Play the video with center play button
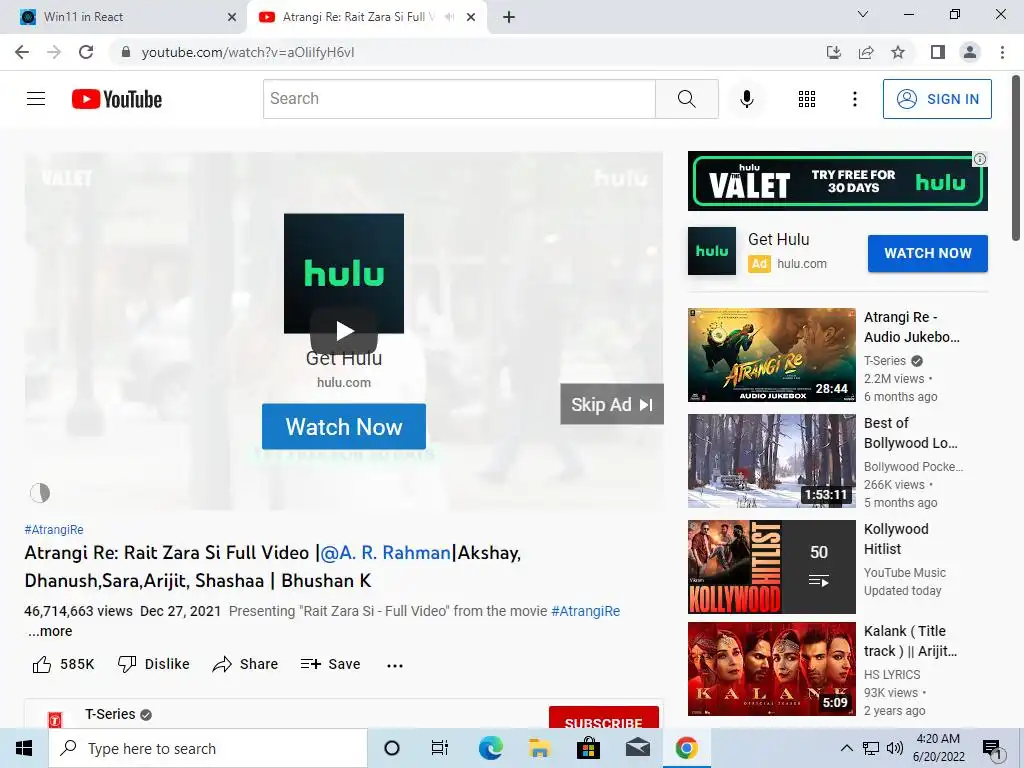The width and height of the screenshot is (1024, 768). click(344, 330)
